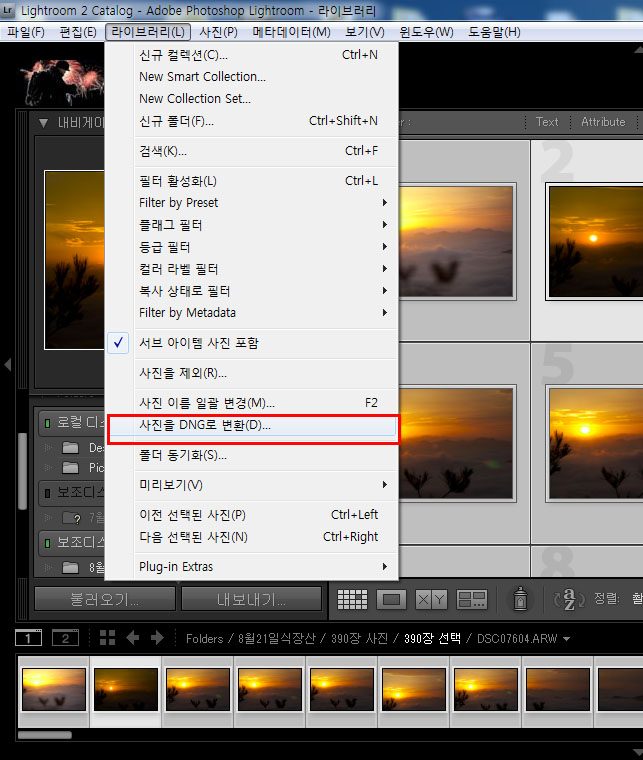Switch to Grid view icon
The image size is (643, 760).
coord(352,599)
